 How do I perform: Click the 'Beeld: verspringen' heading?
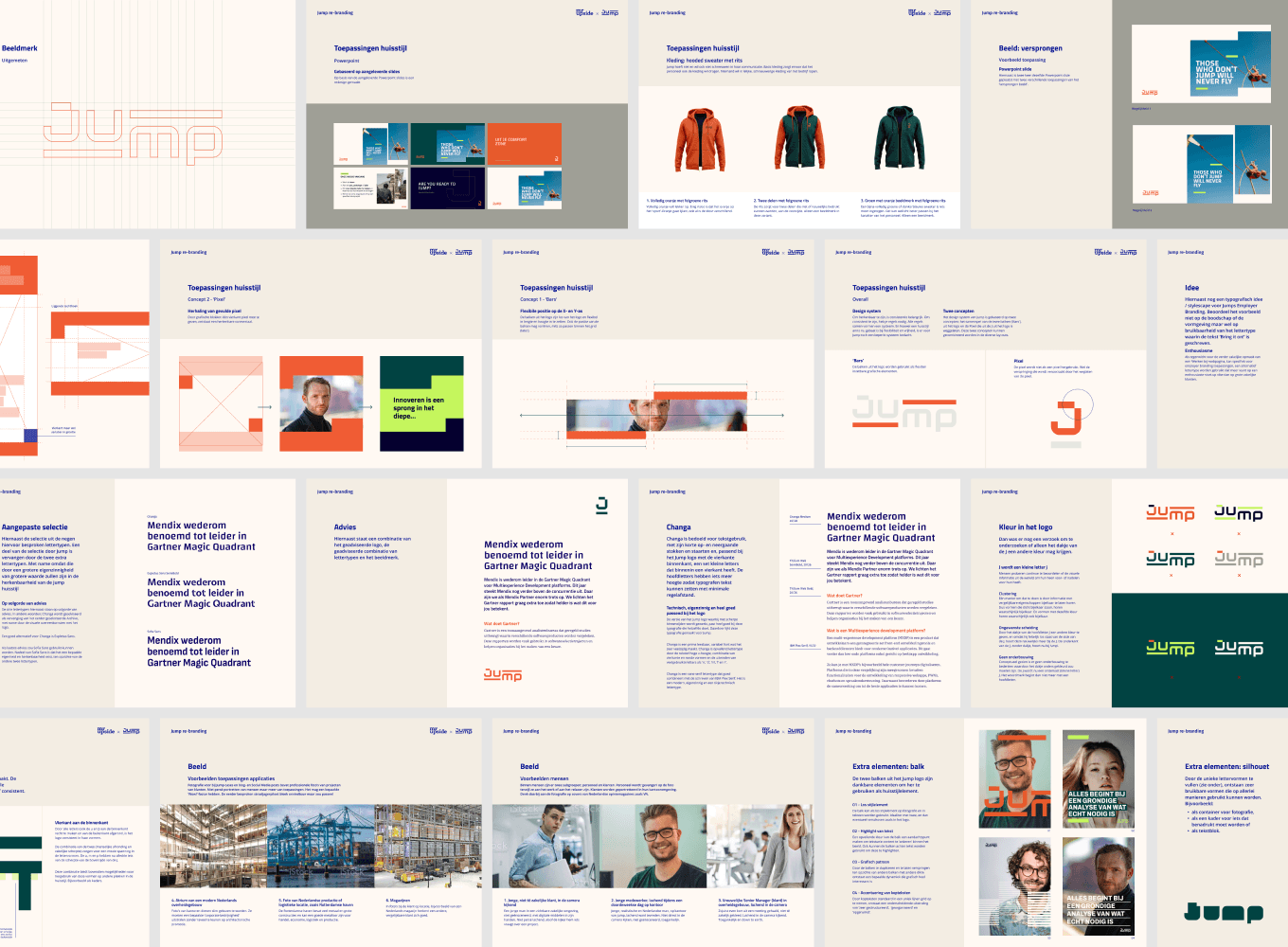(x=1030, y=48)
